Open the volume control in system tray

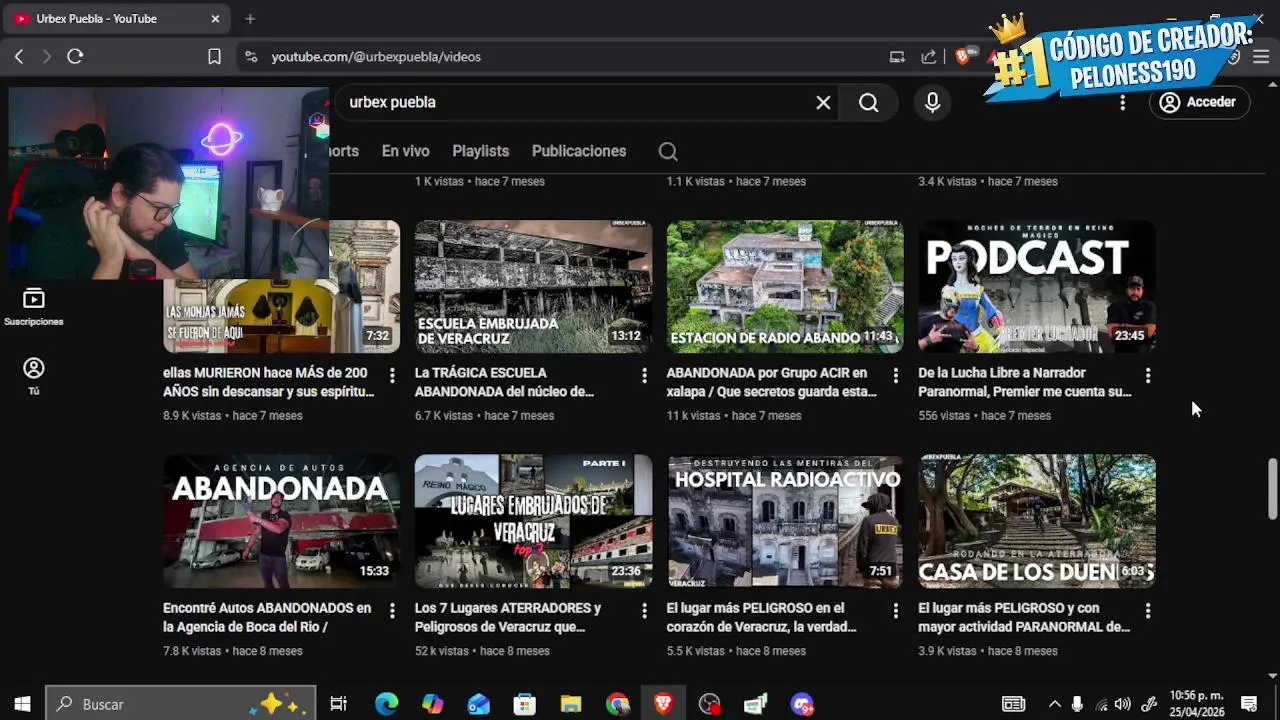[1122, 704]
